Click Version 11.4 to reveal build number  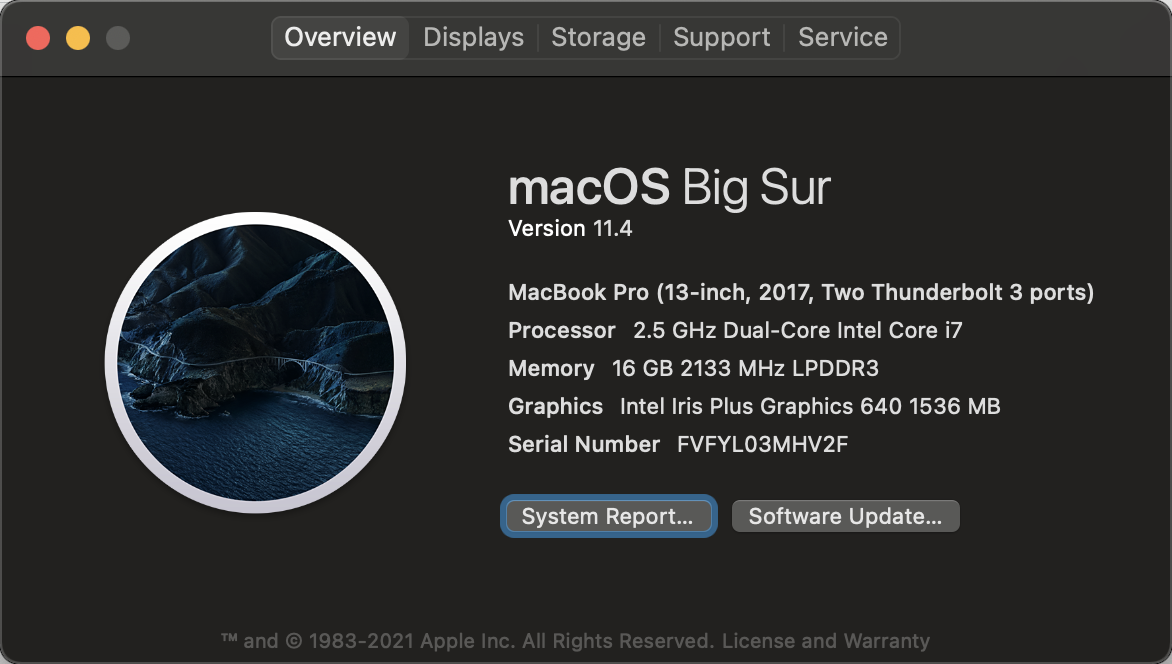[x=570, y=228]
